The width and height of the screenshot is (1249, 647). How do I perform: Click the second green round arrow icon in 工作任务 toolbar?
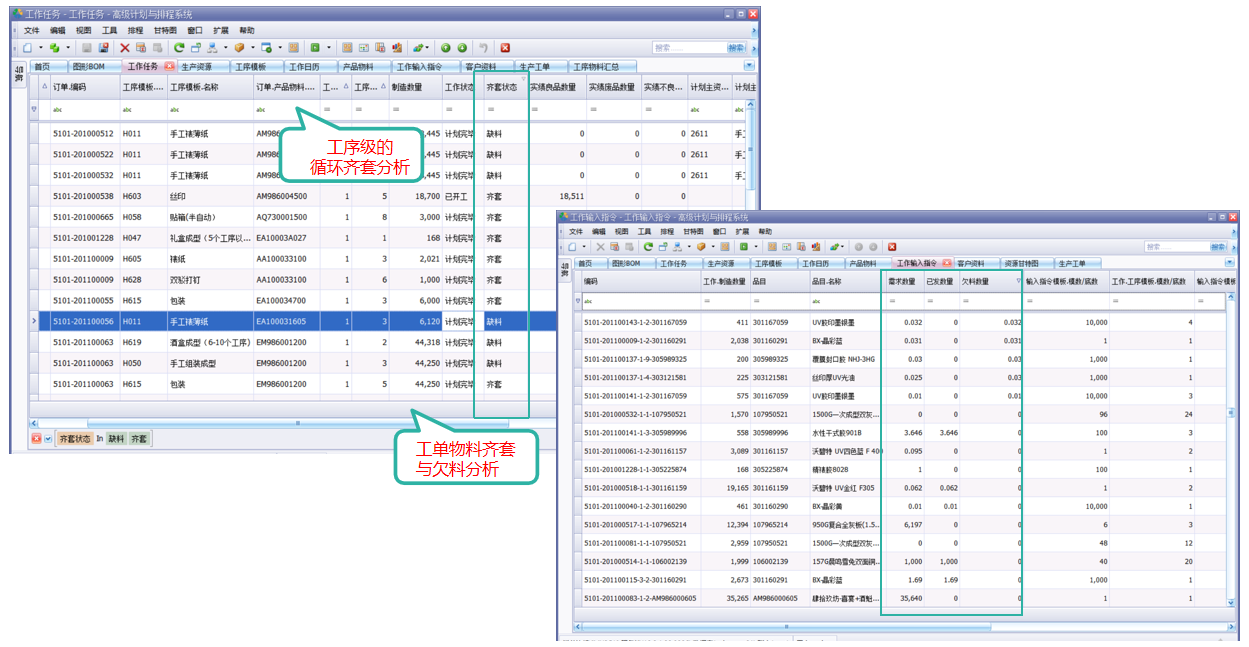[462, 48]
